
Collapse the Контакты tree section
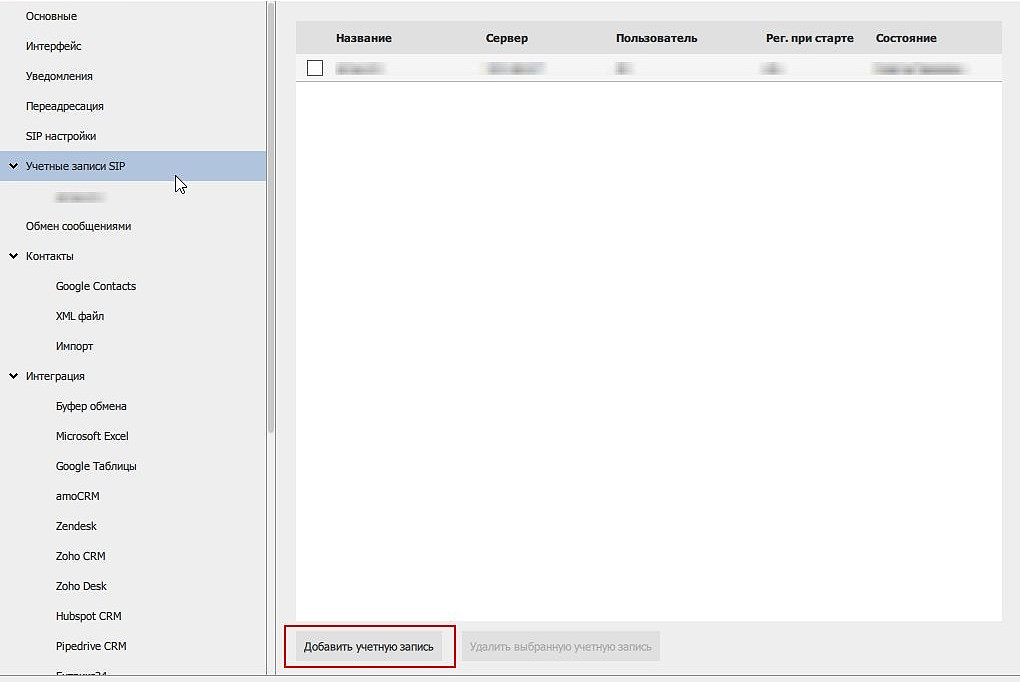[14, 256]
